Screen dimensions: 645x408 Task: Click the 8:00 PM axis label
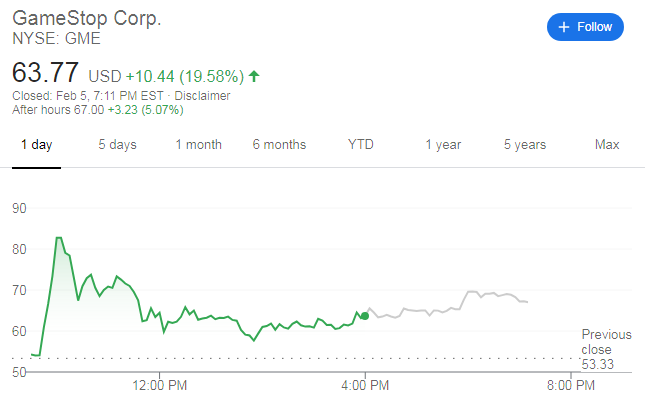[x=571, y=384]
